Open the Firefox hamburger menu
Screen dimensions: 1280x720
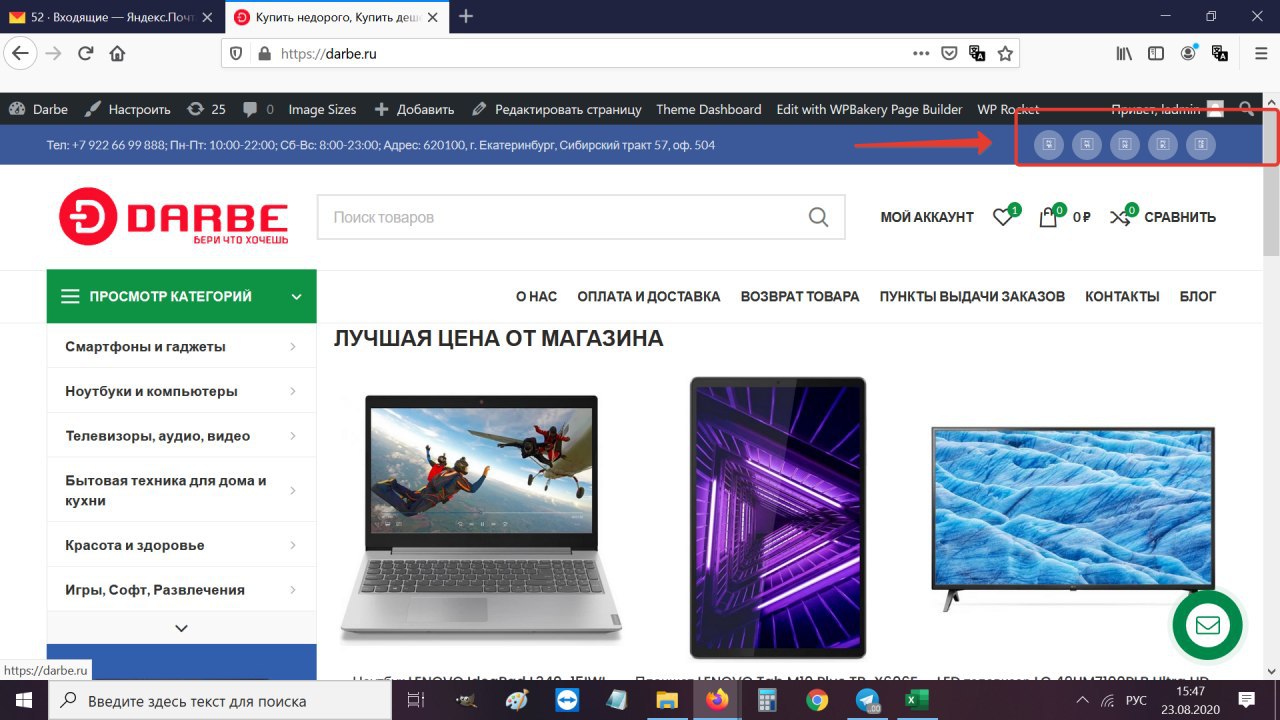[x=1261, y=54]
